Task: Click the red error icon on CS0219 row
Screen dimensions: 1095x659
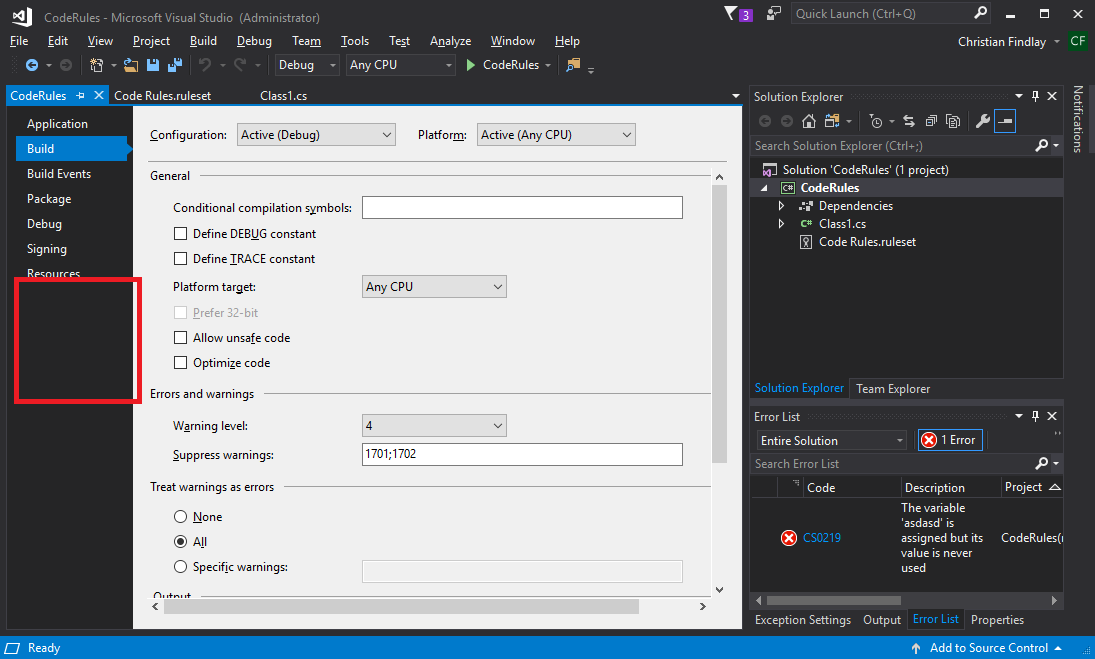Action: click(788, 538)
